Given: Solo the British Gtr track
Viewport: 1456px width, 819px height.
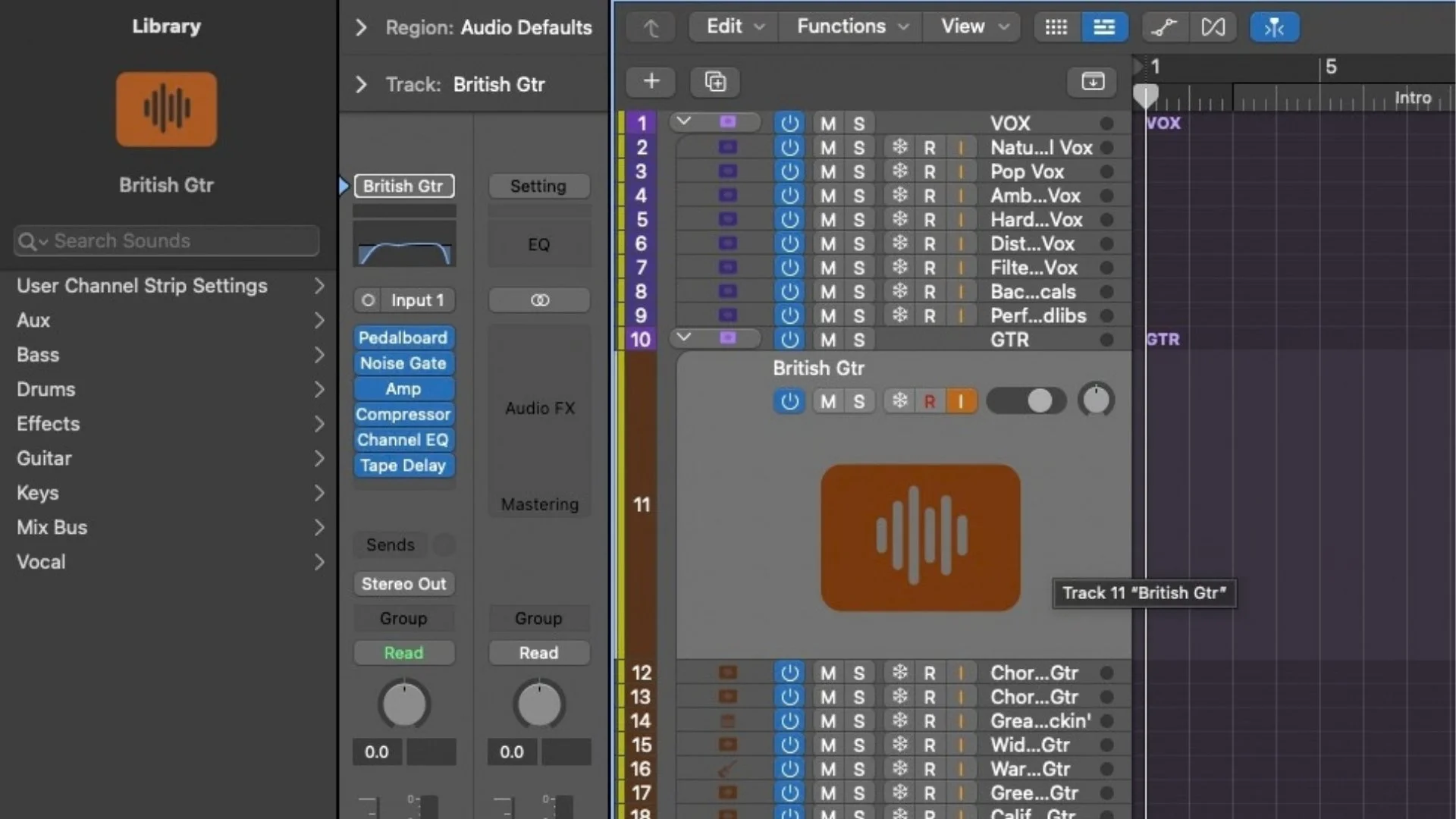Looking at the screenshot, I should coord(858,400).
